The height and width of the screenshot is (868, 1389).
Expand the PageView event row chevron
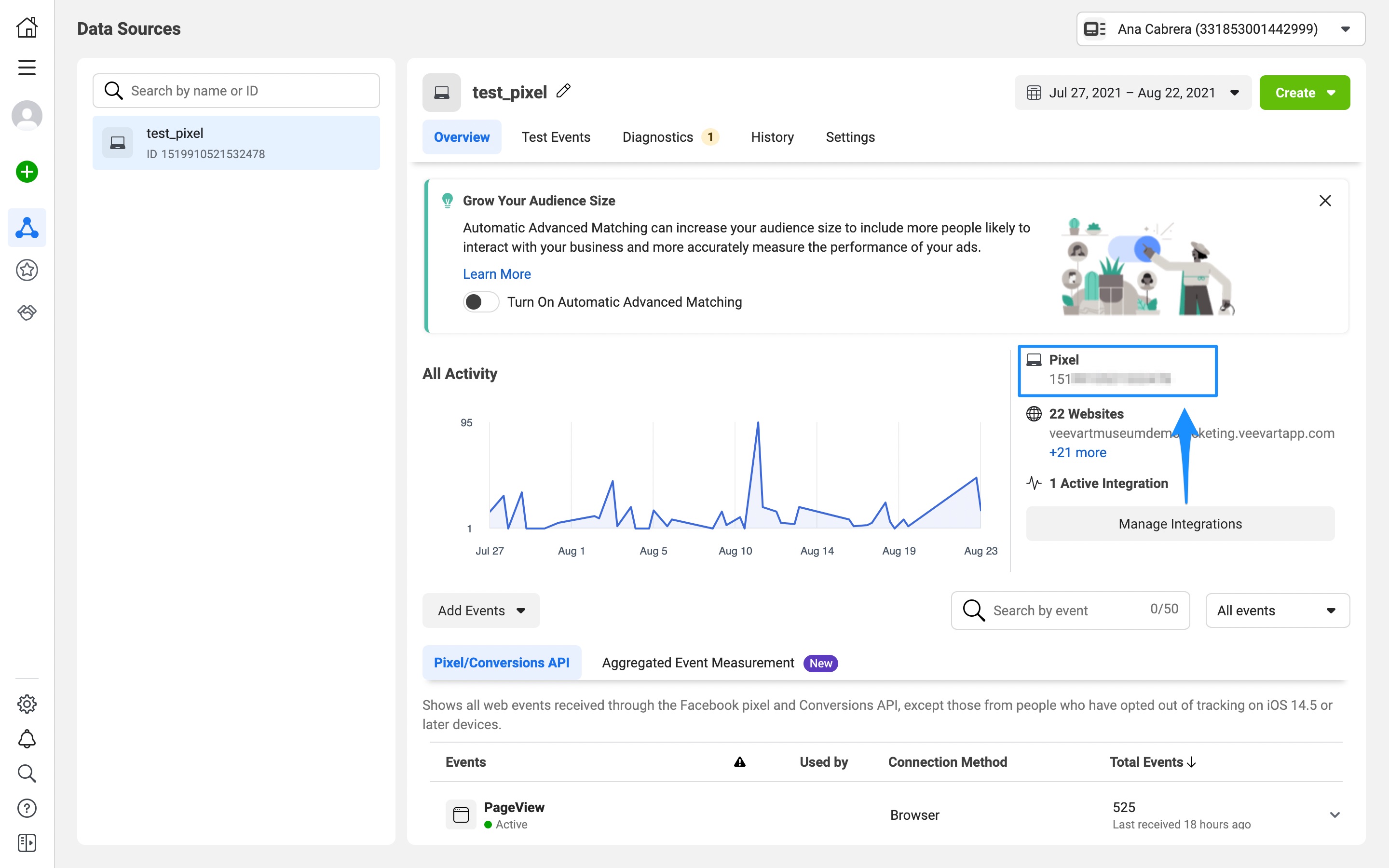(x=1335, y=814)
